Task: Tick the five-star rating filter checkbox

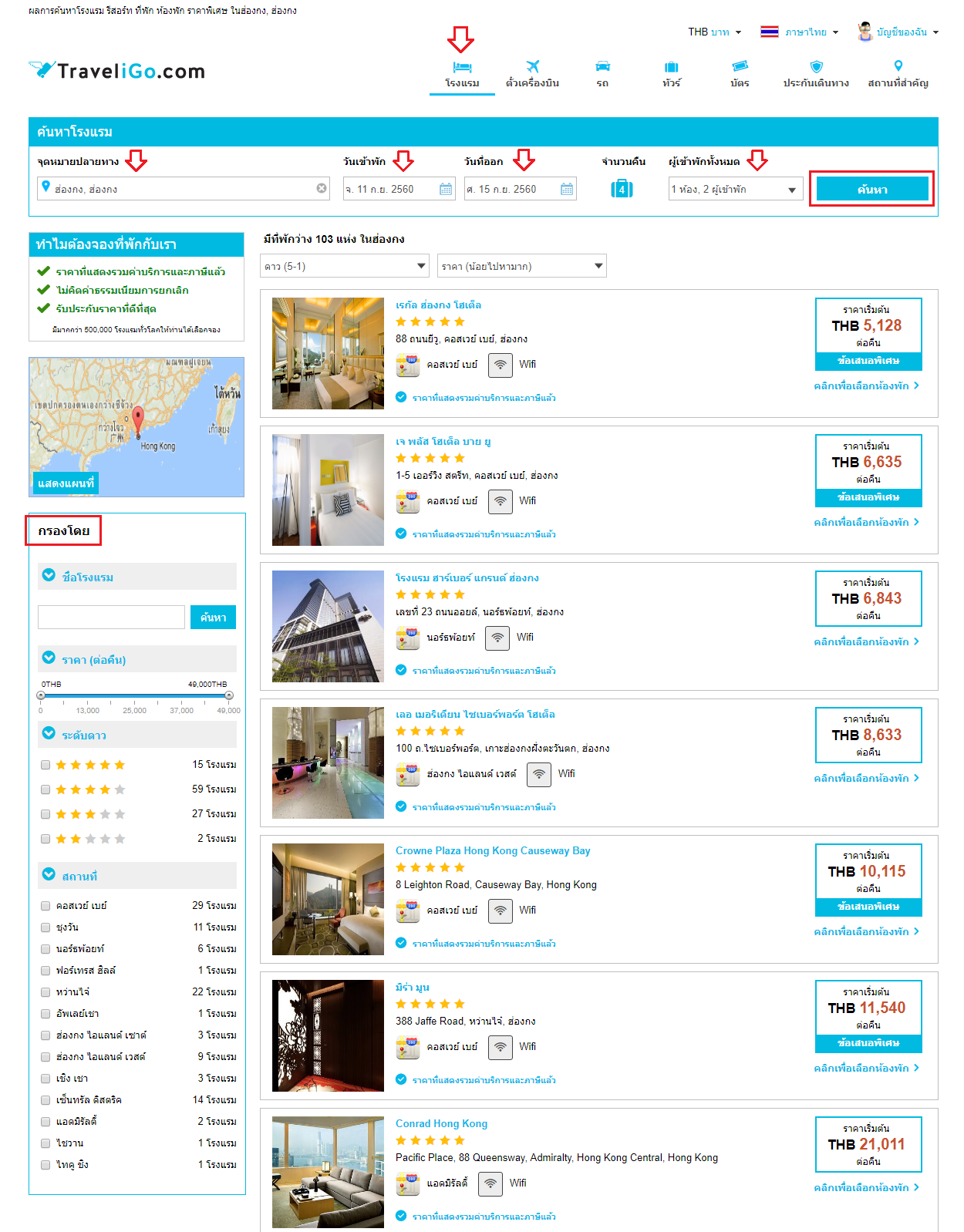Action: coord(46,765)
